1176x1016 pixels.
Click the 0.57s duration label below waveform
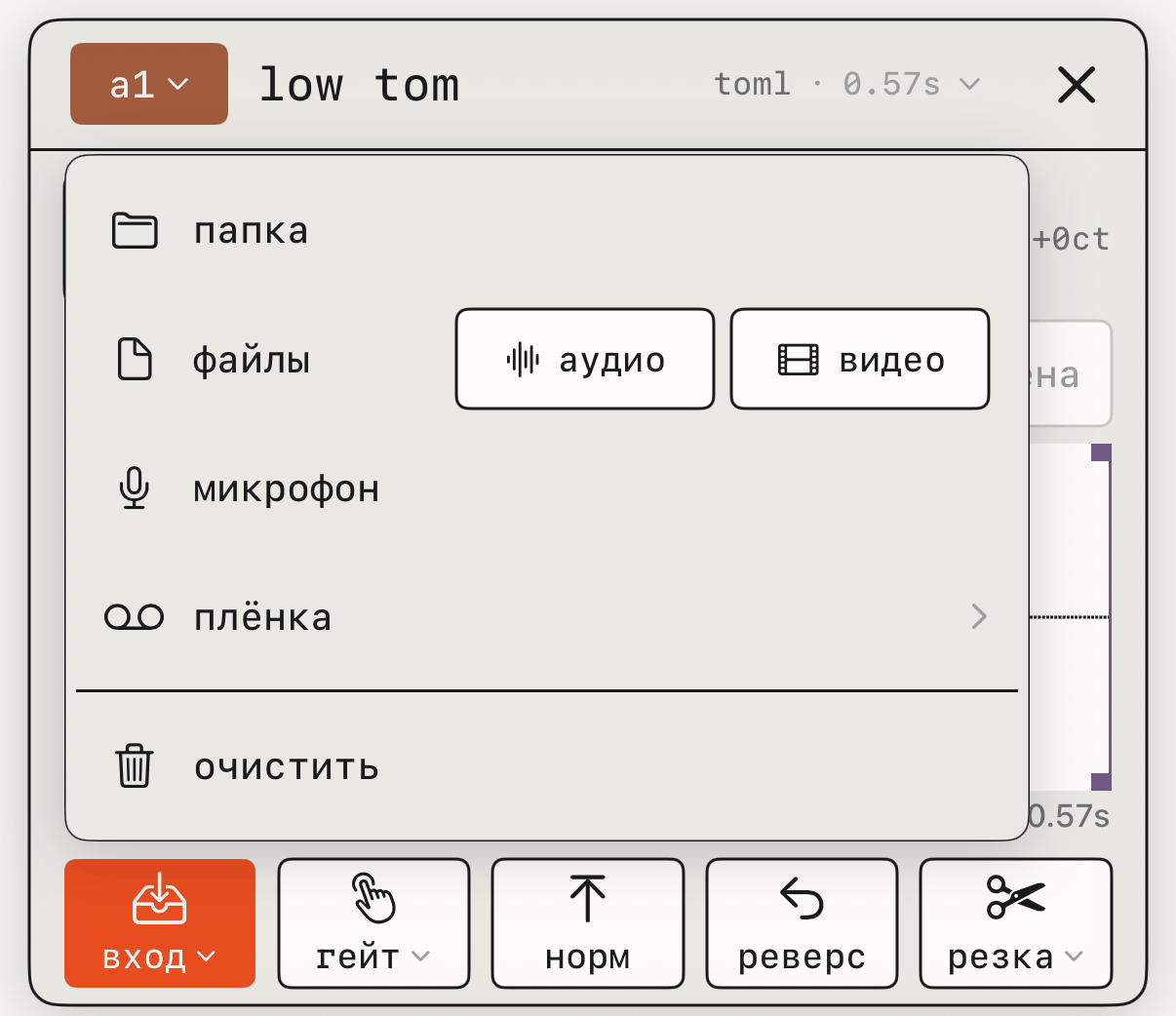coord(1070,816)
